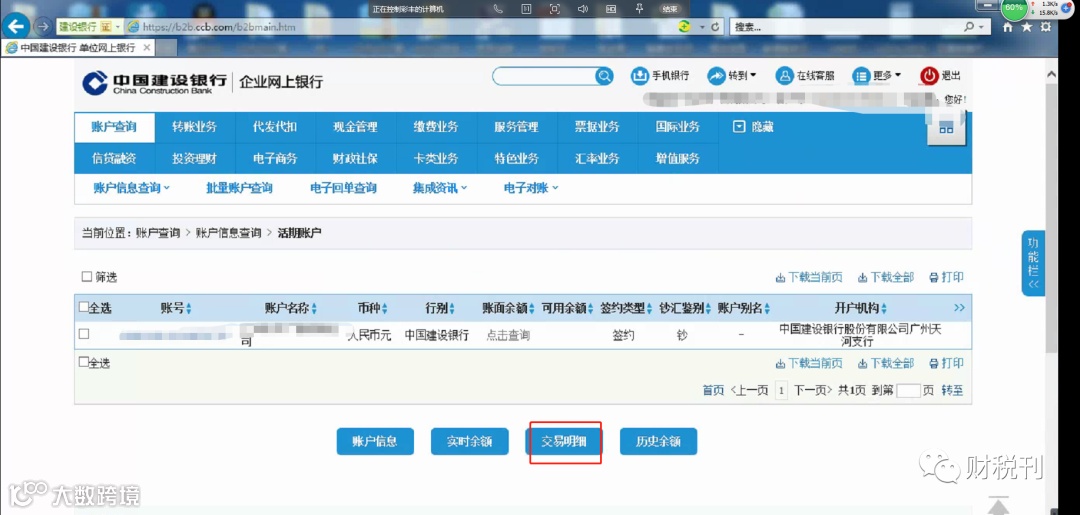Collapse the 功能栏 side panel
This screenshot has height=515, width=1080.
[x=1032, y=264]
